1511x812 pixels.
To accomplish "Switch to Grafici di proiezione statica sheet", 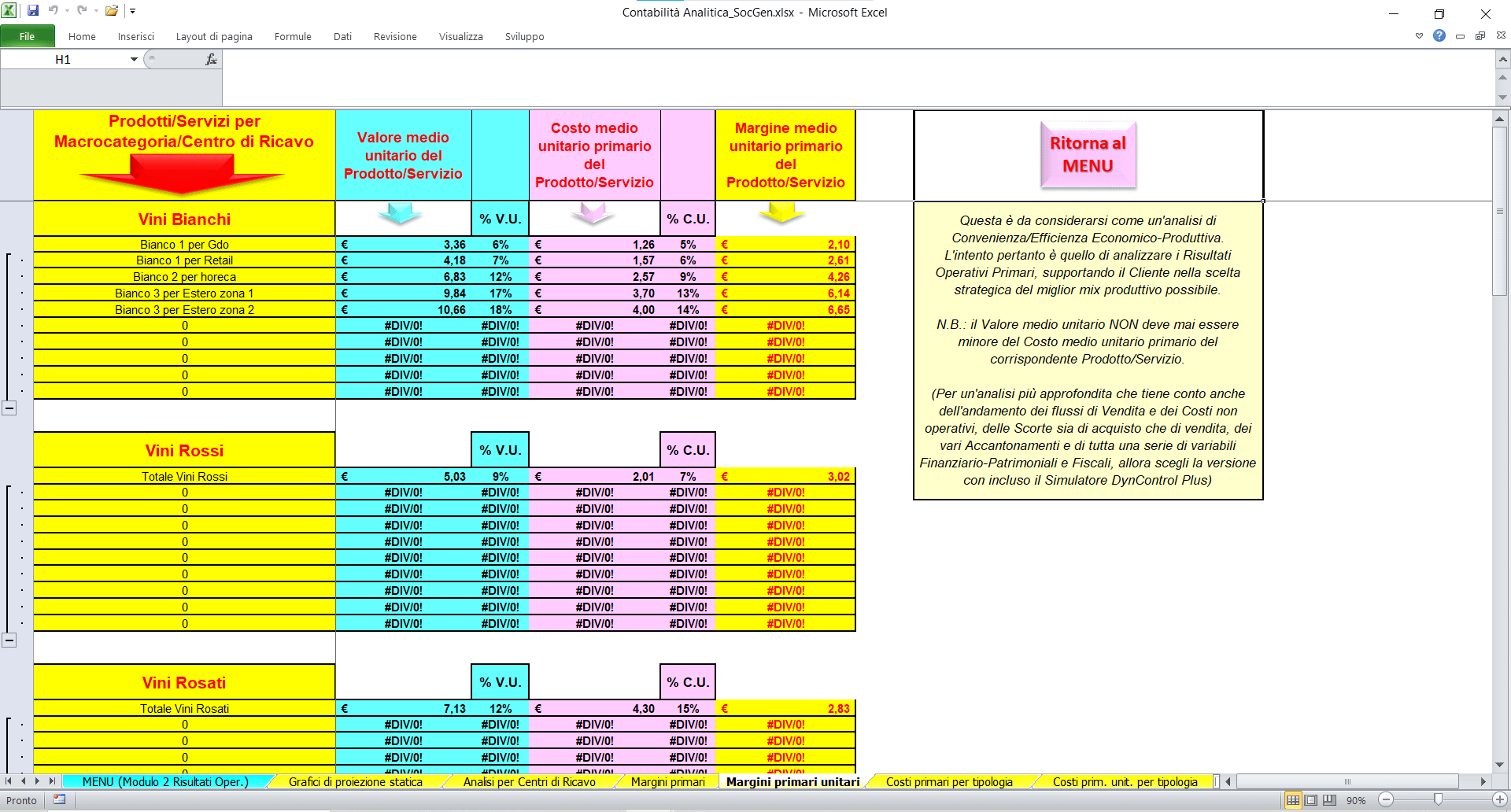I will [x=356, y=781].
